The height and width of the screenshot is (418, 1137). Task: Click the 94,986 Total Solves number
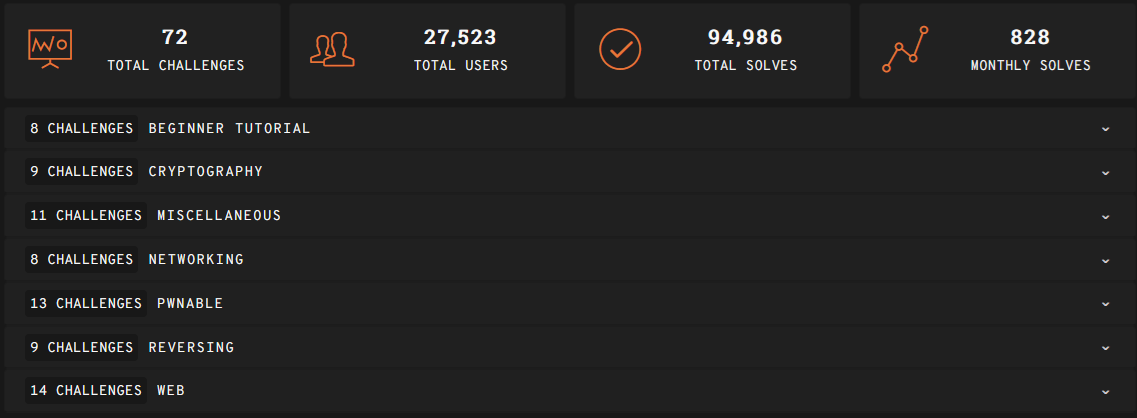pos(745,37)
